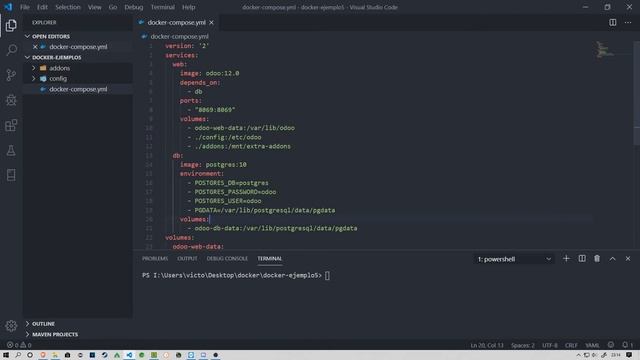Open the Manage gear settings icon
The width and height of the screenshot is (640, 360).
click(11, 325)
